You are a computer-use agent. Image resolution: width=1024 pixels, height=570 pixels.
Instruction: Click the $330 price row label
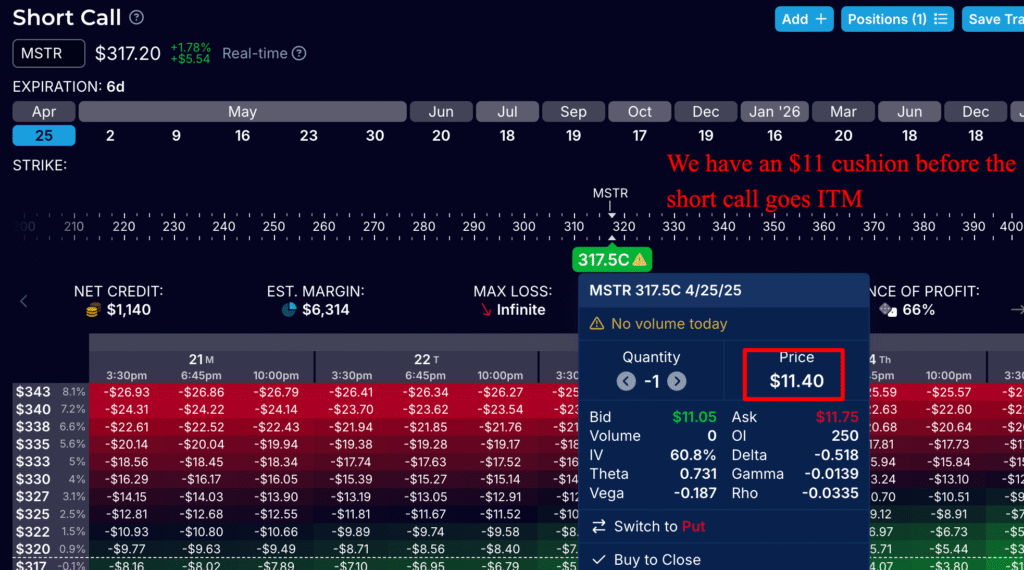click(33, 479)
